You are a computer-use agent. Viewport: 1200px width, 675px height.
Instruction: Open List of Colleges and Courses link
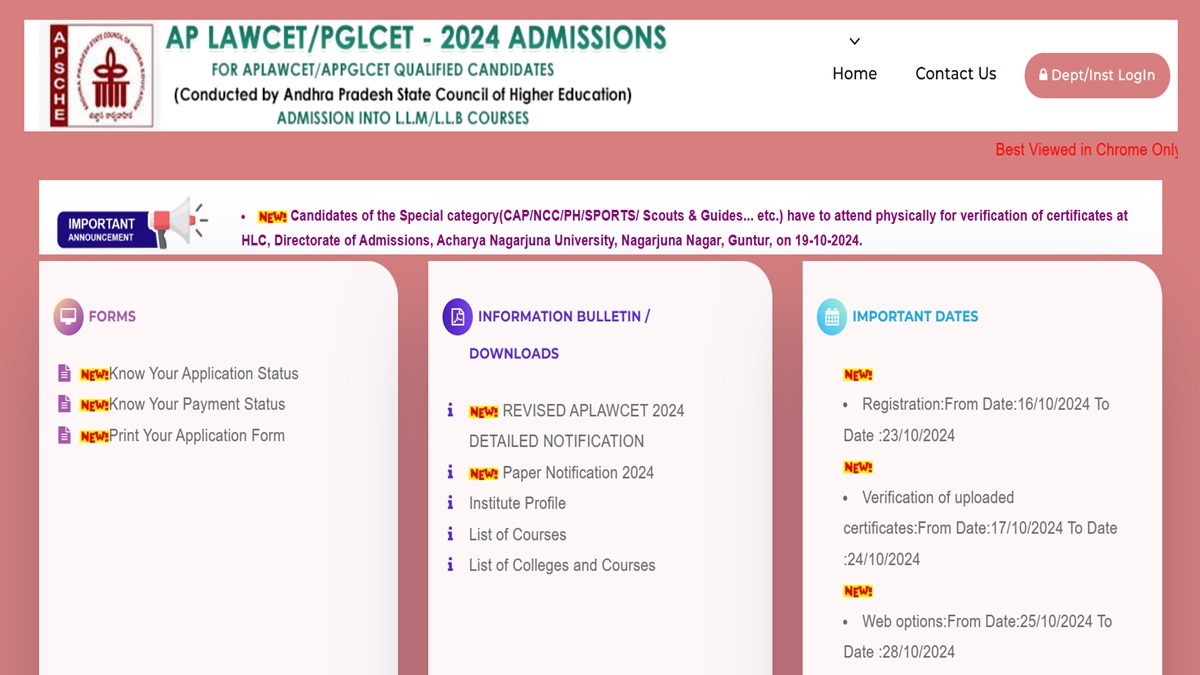click(x=562, y=566)
